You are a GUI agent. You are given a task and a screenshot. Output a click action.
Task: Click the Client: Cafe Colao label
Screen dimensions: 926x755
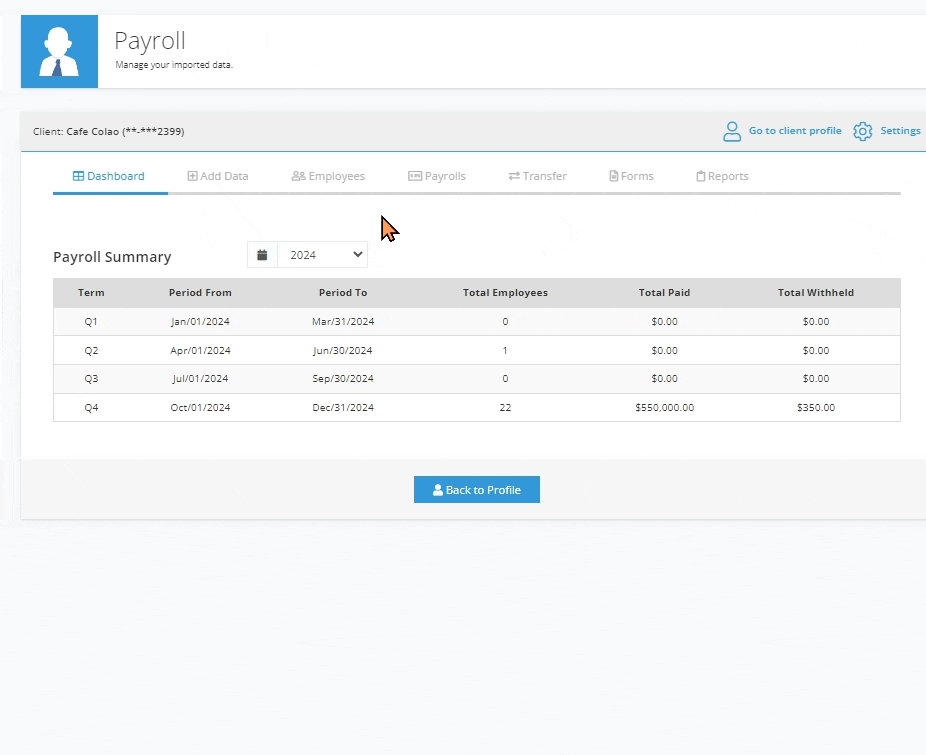click(109, 131)
